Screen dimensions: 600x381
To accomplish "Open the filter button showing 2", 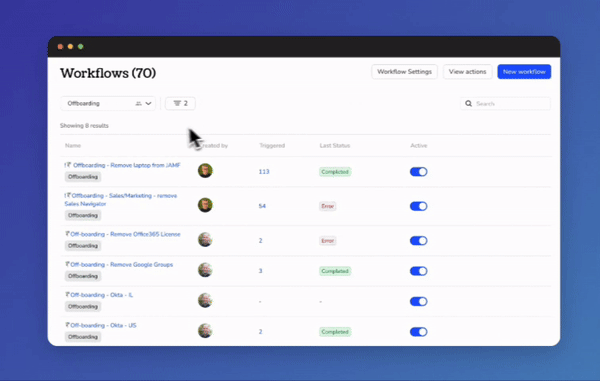I will [180, 103].
